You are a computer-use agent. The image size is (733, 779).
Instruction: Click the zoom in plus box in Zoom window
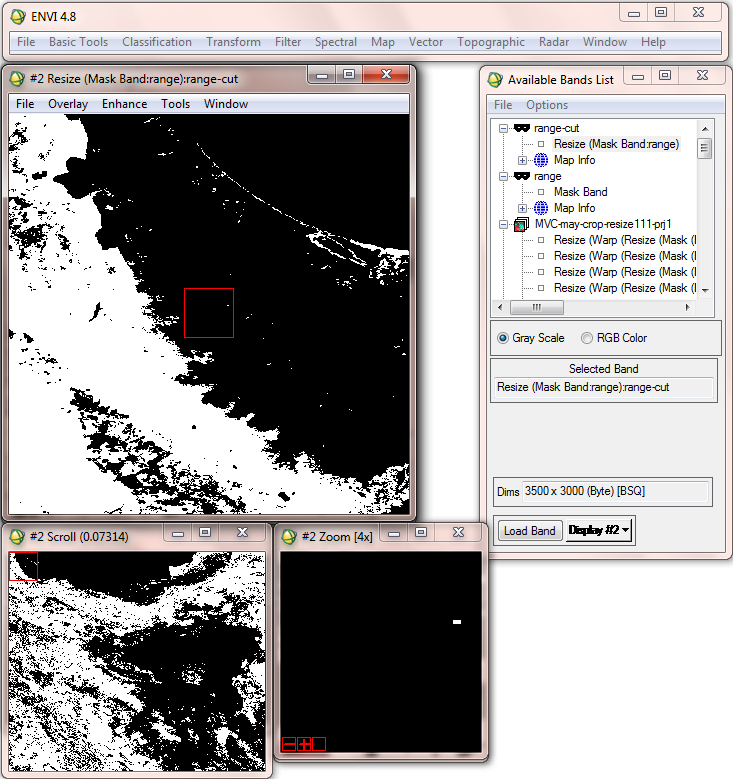point(304,744)
